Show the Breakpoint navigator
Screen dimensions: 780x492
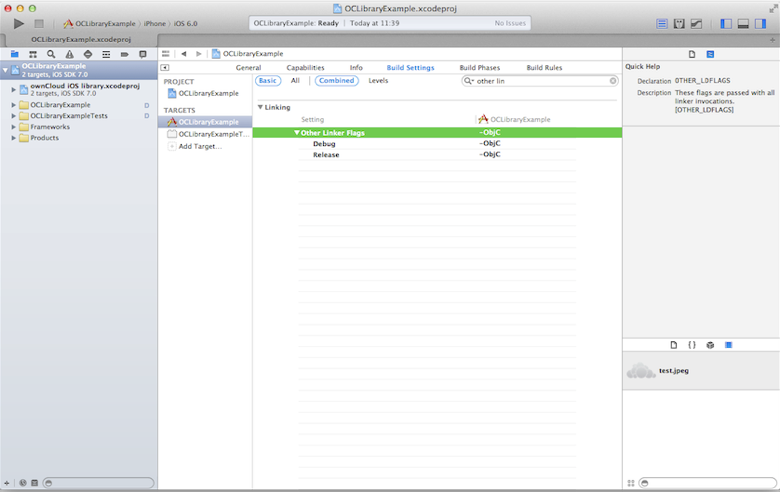[x=124, y=54]
